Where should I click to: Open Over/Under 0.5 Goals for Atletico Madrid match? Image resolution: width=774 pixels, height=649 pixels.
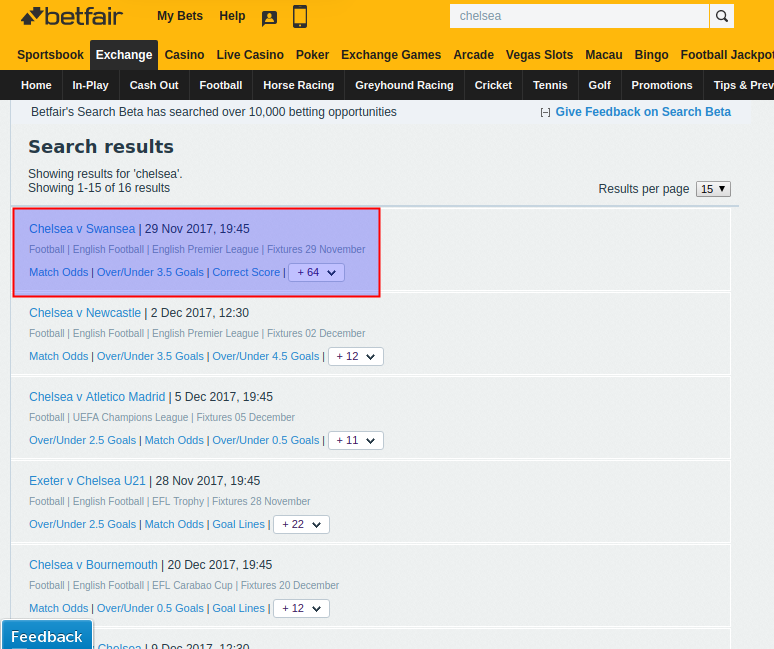click(266, 440)
